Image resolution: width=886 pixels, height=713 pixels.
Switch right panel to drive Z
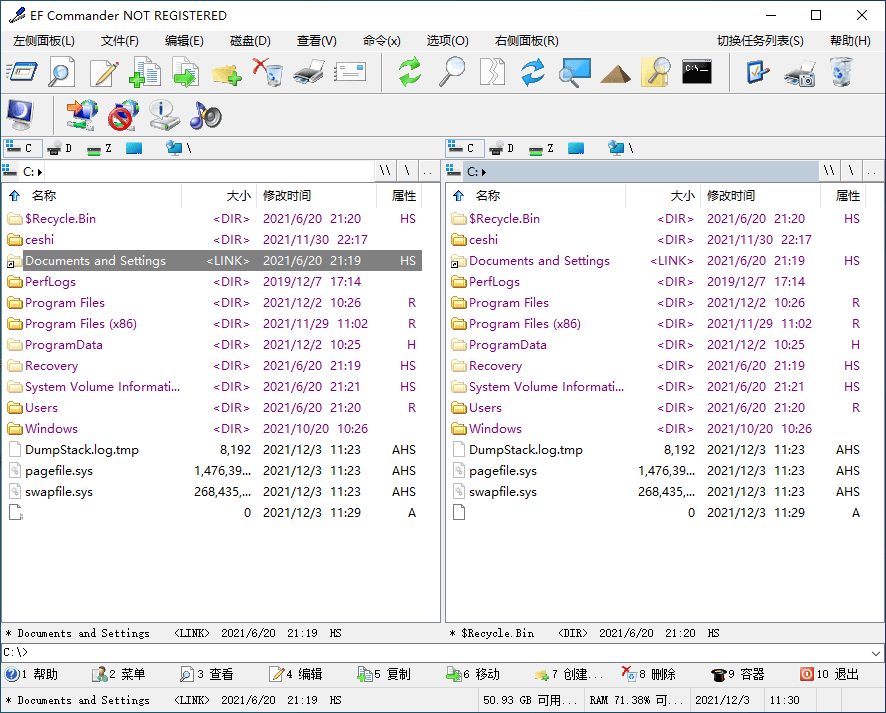(544, 148)
